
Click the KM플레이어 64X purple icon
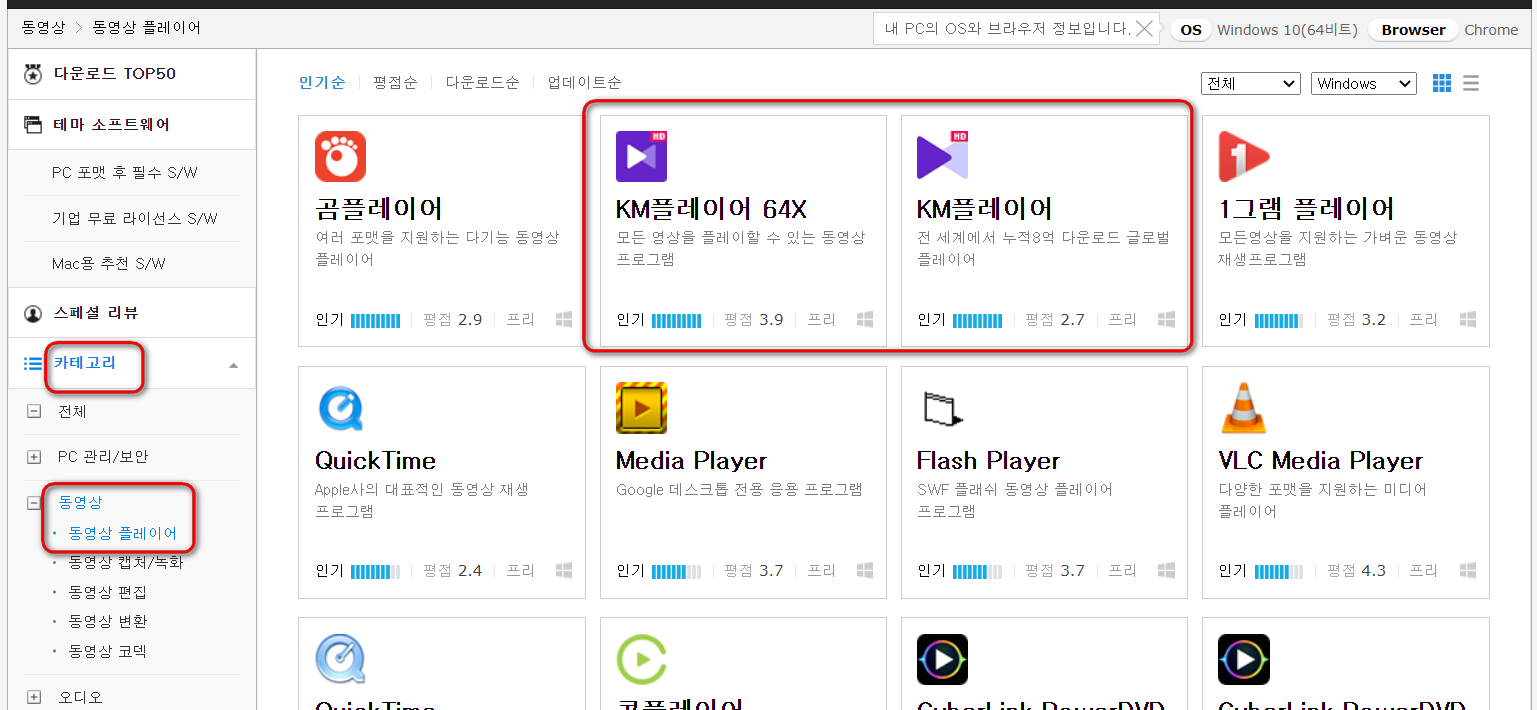642,157
